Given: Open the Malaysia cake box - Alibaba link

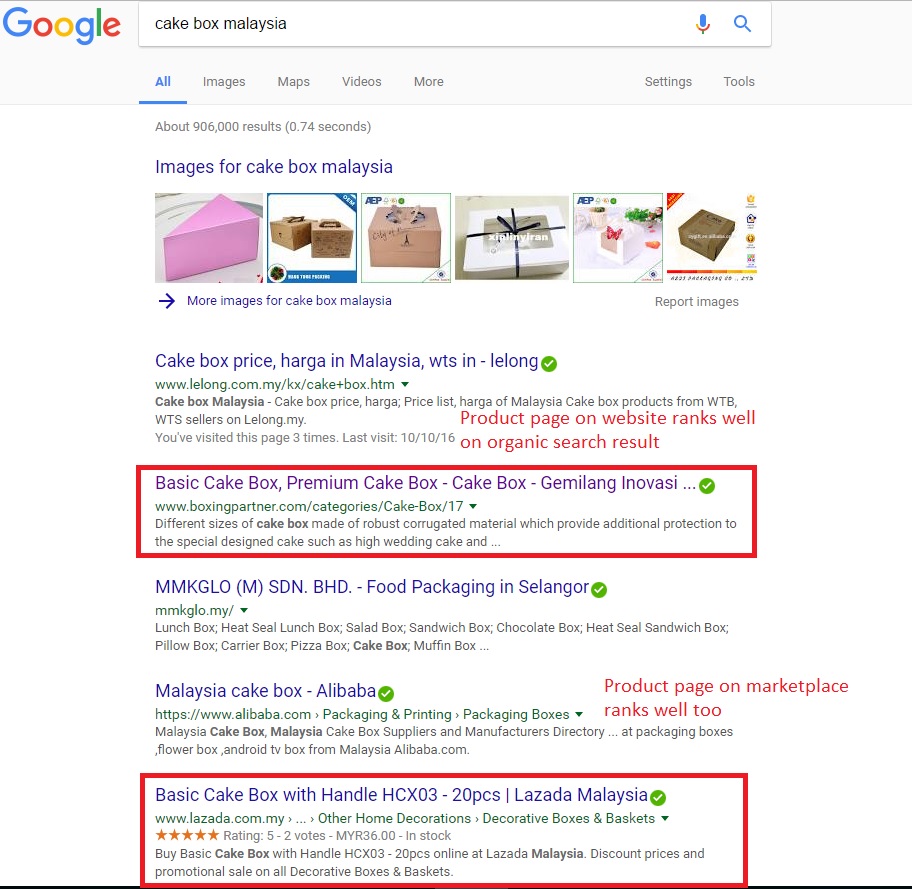Looking at the screenshot, I should (x=266, y=691).
